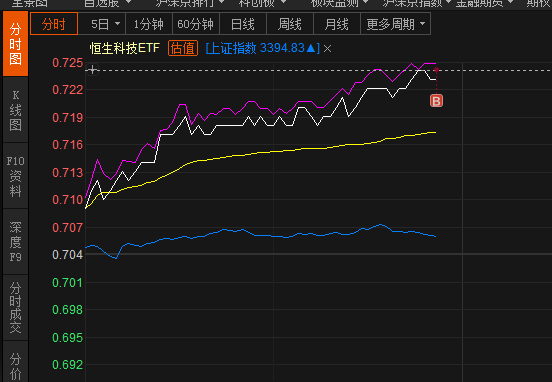The width and height of the screenshot is (552, 382).
Task: Open the 科创板 menu dropdown
Action: click(262, 3)
